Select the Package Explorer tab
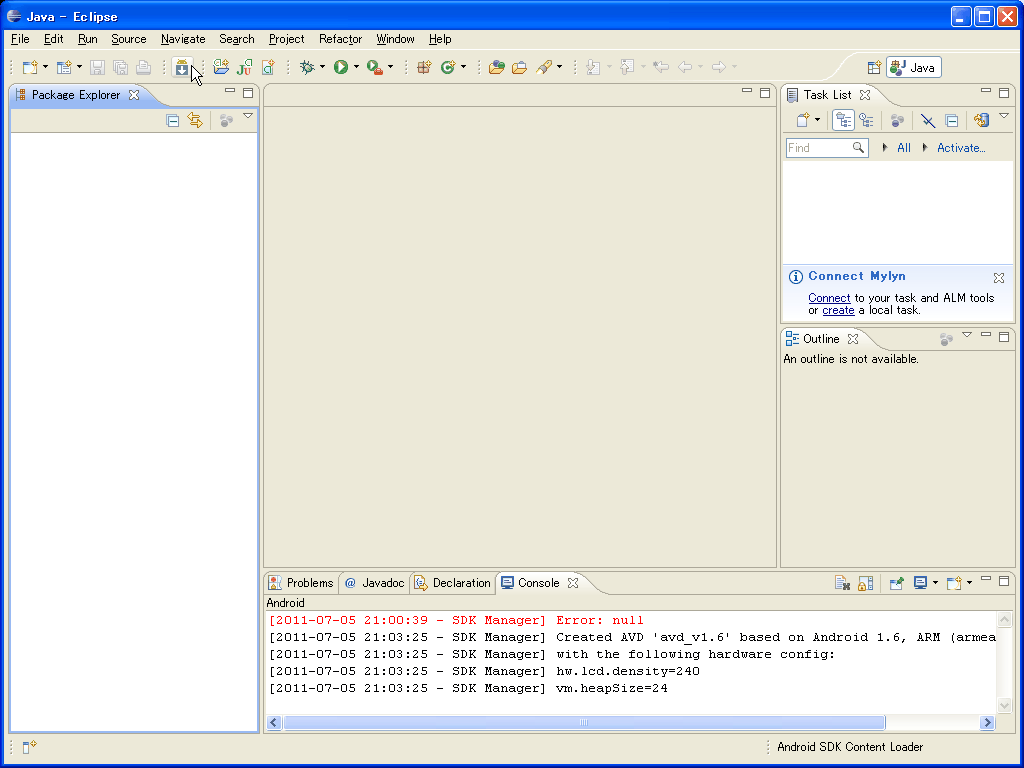The image size is (1024, 768). pyautogui.click(x=77, y=95)
